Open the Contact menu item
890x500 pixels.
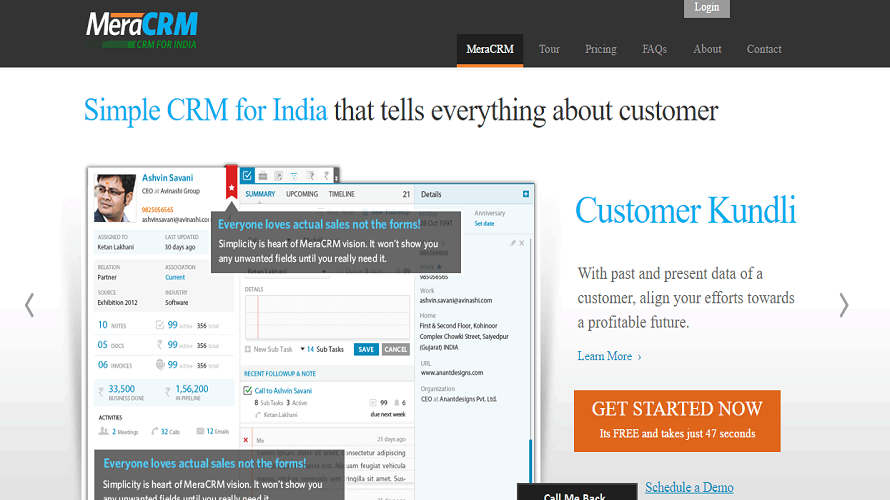click(x=764, y=49)
